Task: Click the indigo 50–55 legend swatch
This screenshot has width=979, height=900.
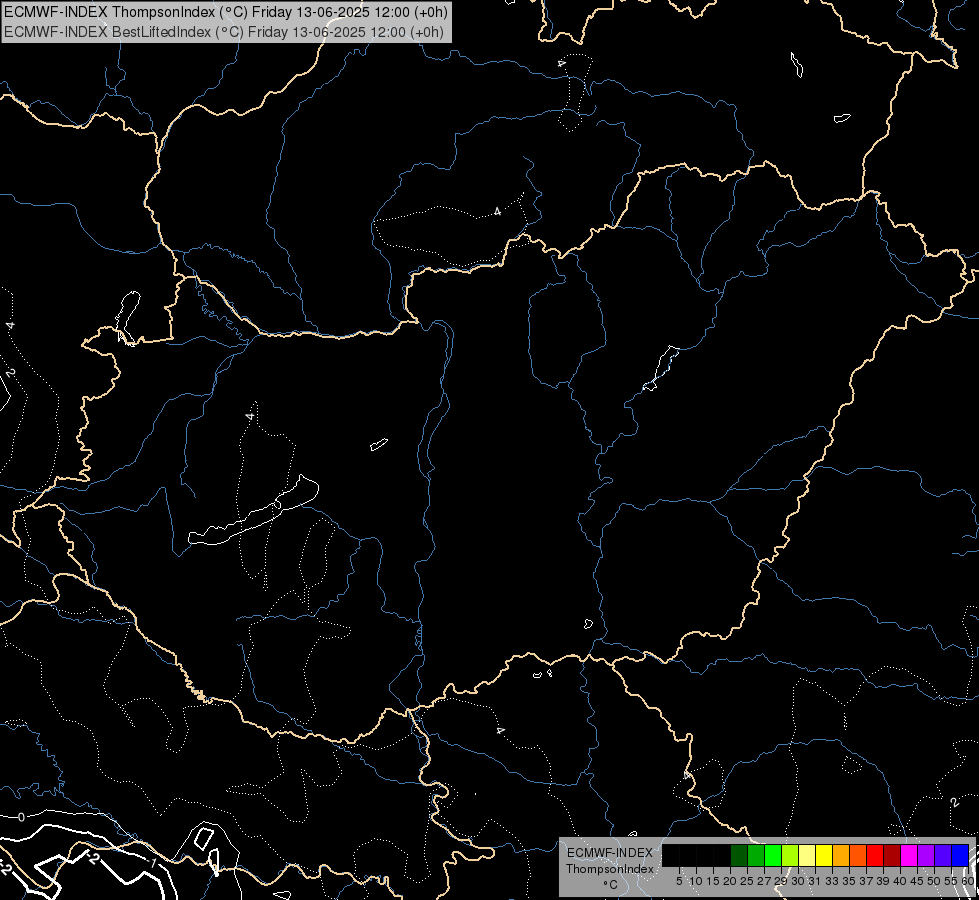Action: (943, 855)
